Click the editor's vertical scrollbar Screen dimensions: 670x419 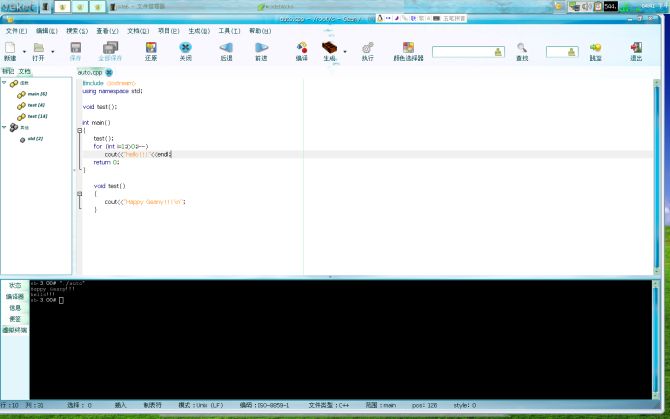(x=657, y=177)
